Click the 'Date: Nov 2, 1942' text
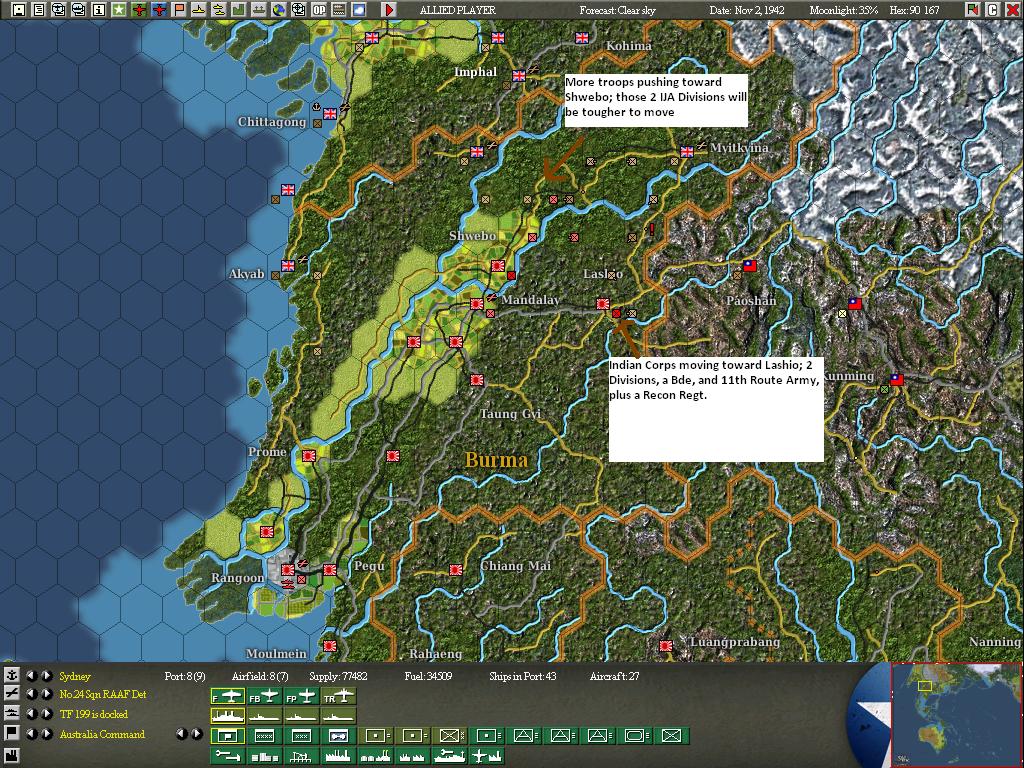Image resolution: width=1024 pixels, height=768 pixels. click(746, 10)
